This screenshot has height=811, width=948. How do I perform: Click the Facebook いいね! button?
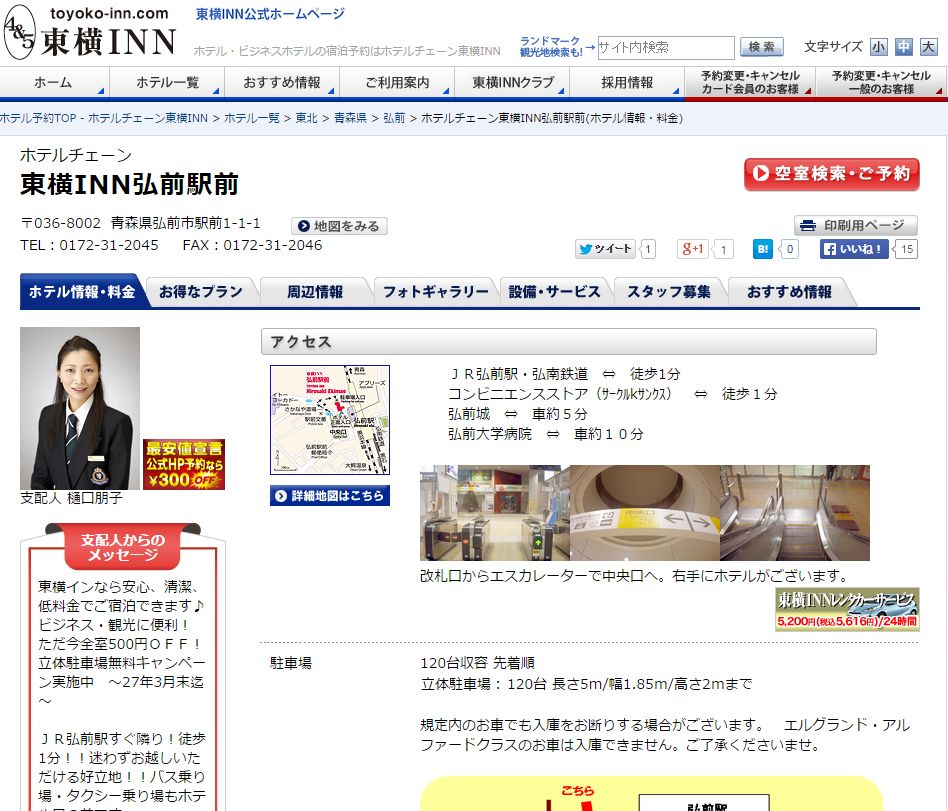coord(854,249)
